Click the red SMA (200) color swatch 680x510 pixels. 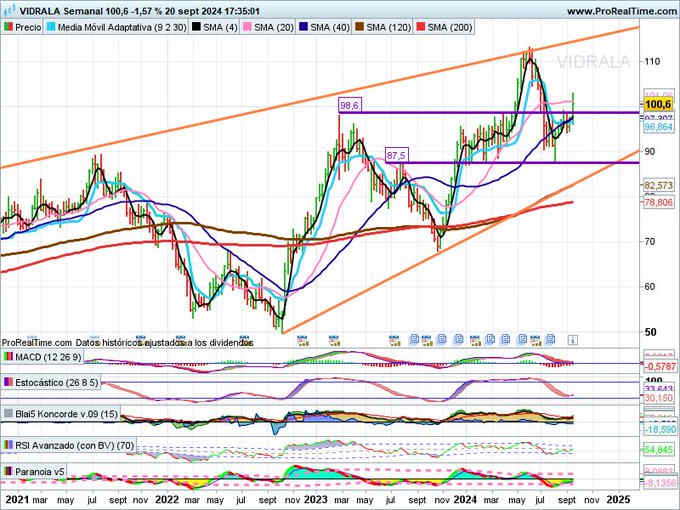pos(420,27)
